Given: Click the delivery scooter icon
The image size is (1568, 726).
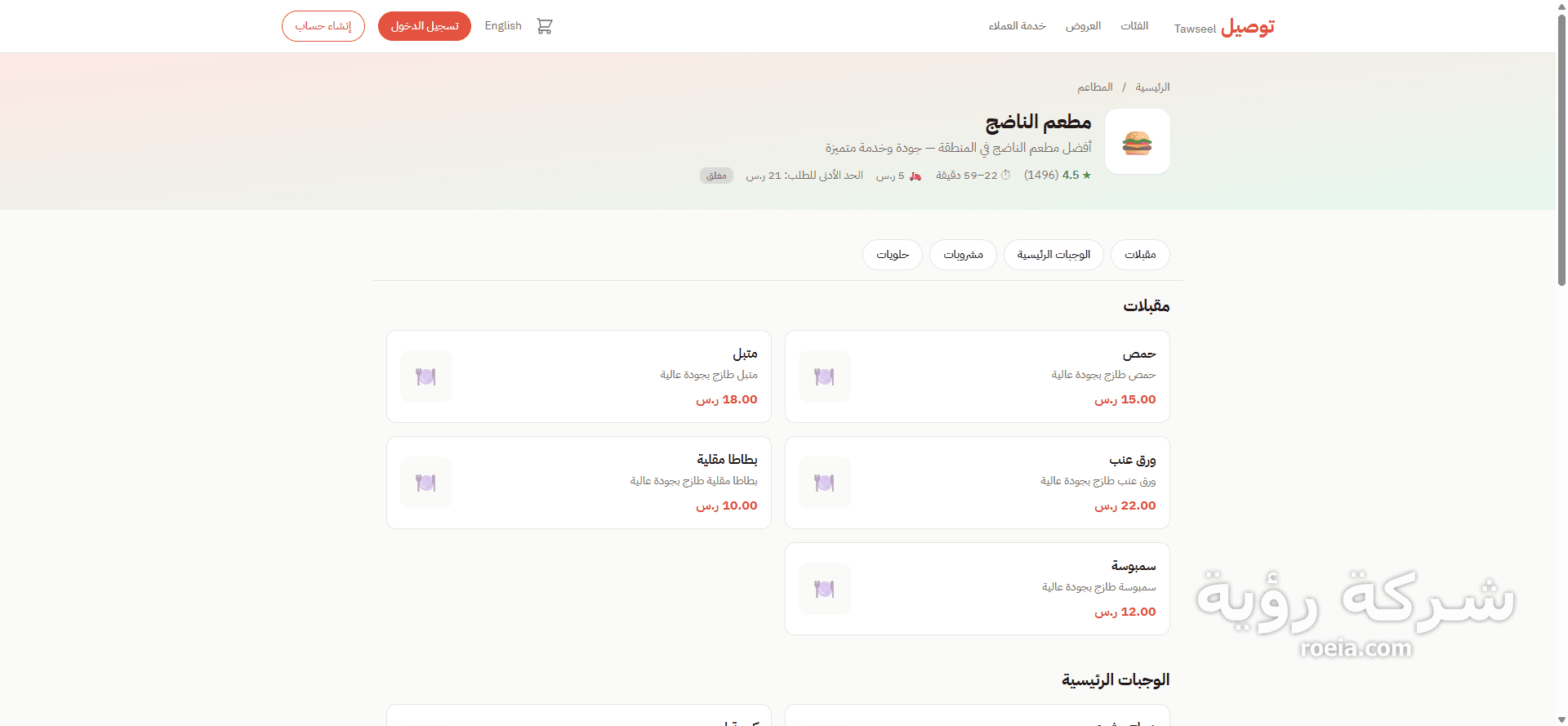Looking at the screenshot, I should (915, 176).
